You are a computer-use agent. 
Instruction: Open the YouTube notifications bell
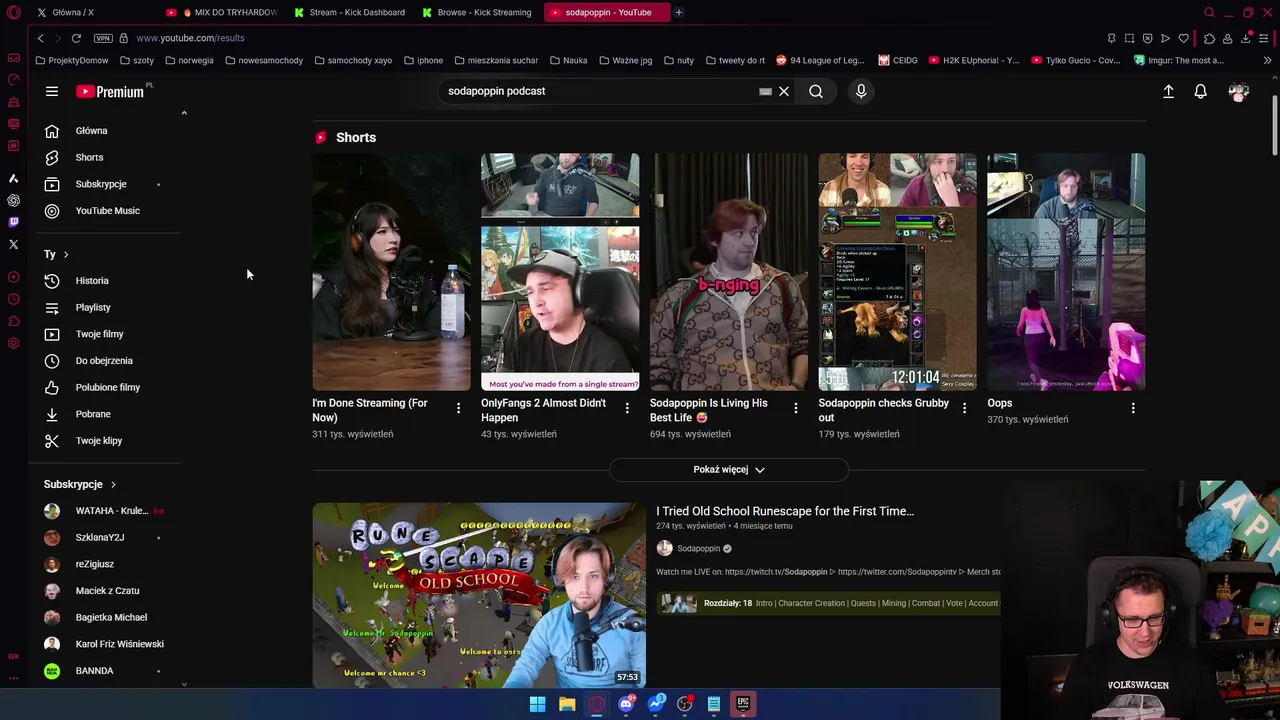tap(1201, 91)
